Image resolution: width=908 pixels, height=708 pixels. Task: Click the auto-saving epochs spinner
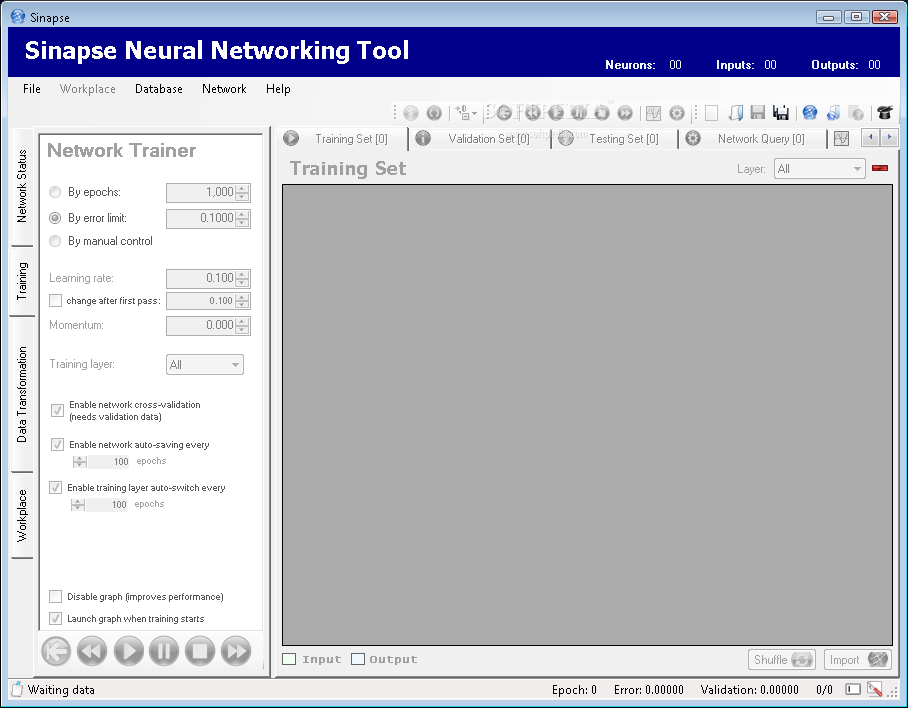[x=80, y=461]
